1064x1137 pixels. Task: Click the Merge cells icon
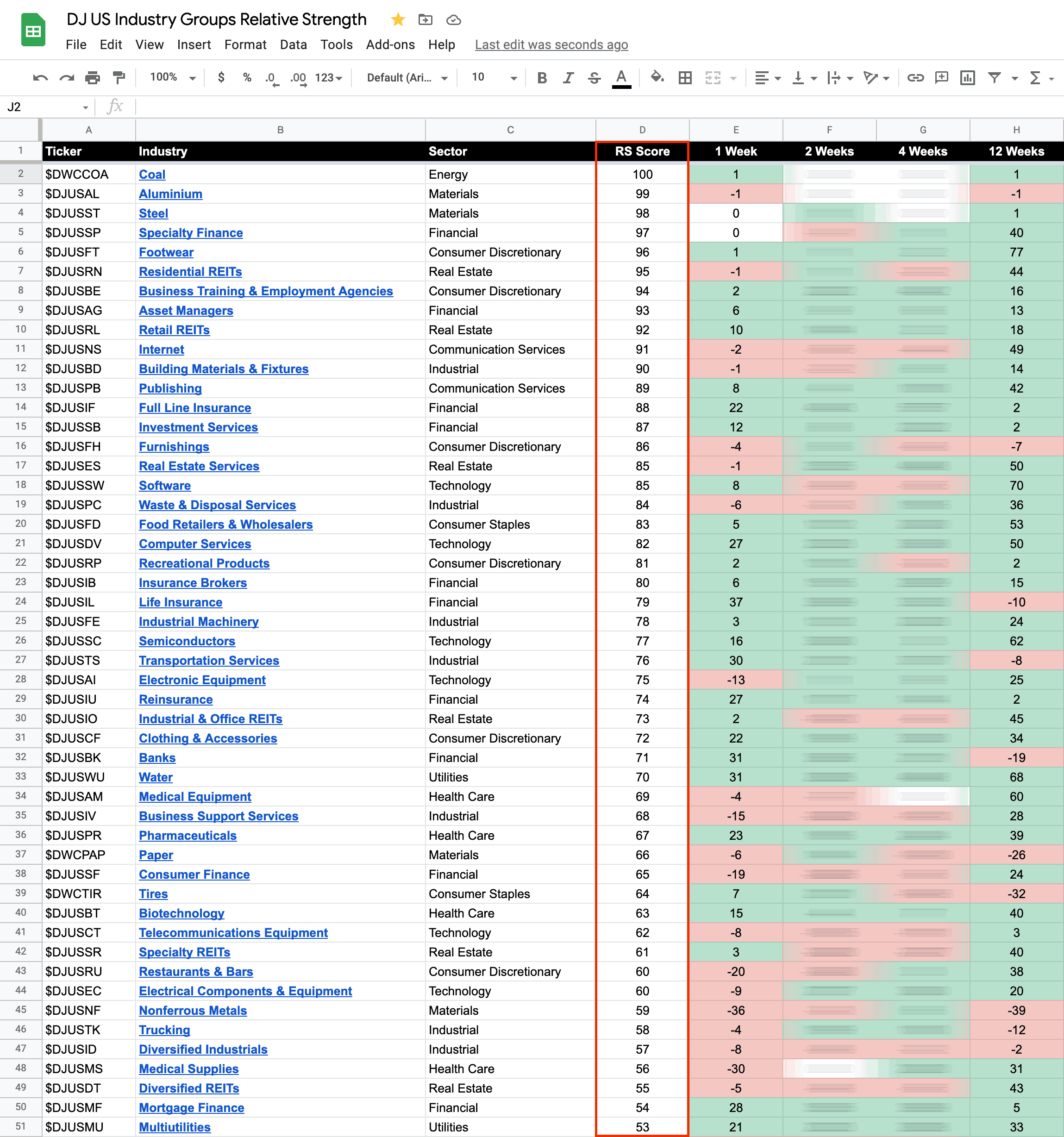click(x=713, y=78)
